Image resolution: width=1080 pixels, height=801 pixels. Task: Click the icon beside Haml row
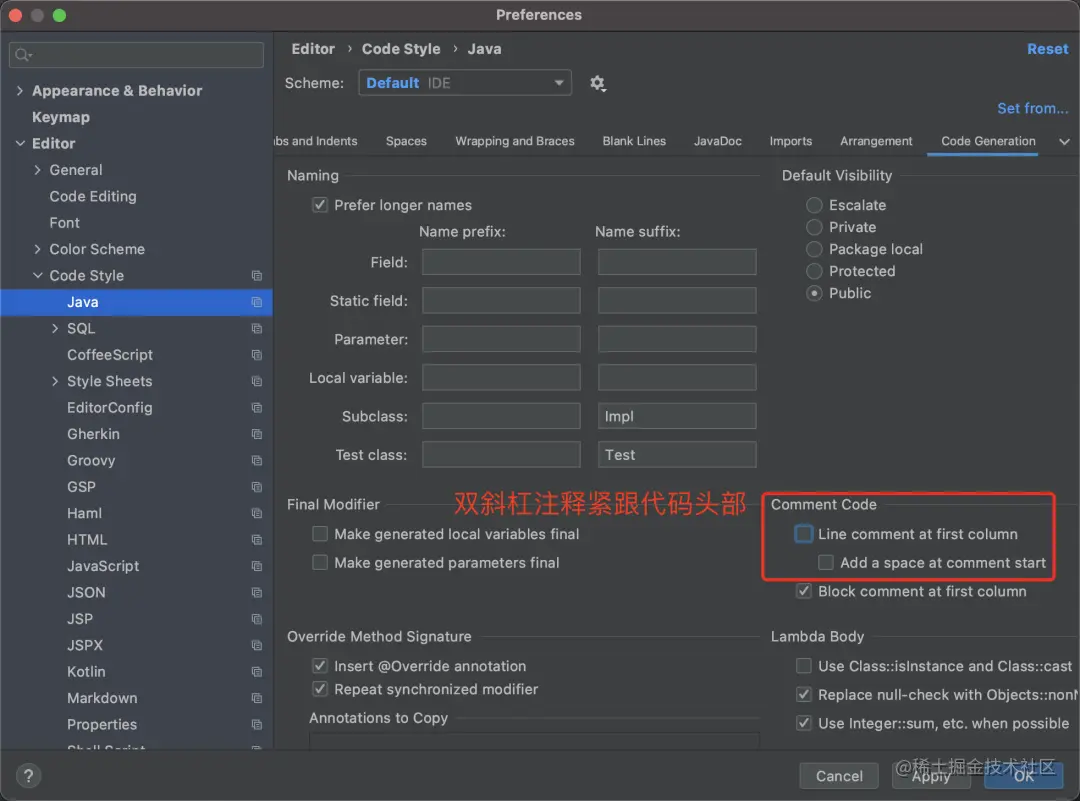point(257,514)
